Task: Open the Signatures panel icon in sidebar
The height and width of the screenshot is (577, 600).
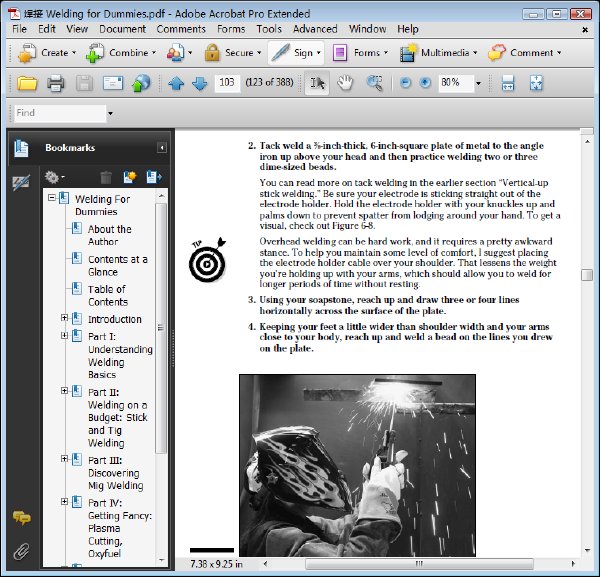Action: tap(21, 183)
